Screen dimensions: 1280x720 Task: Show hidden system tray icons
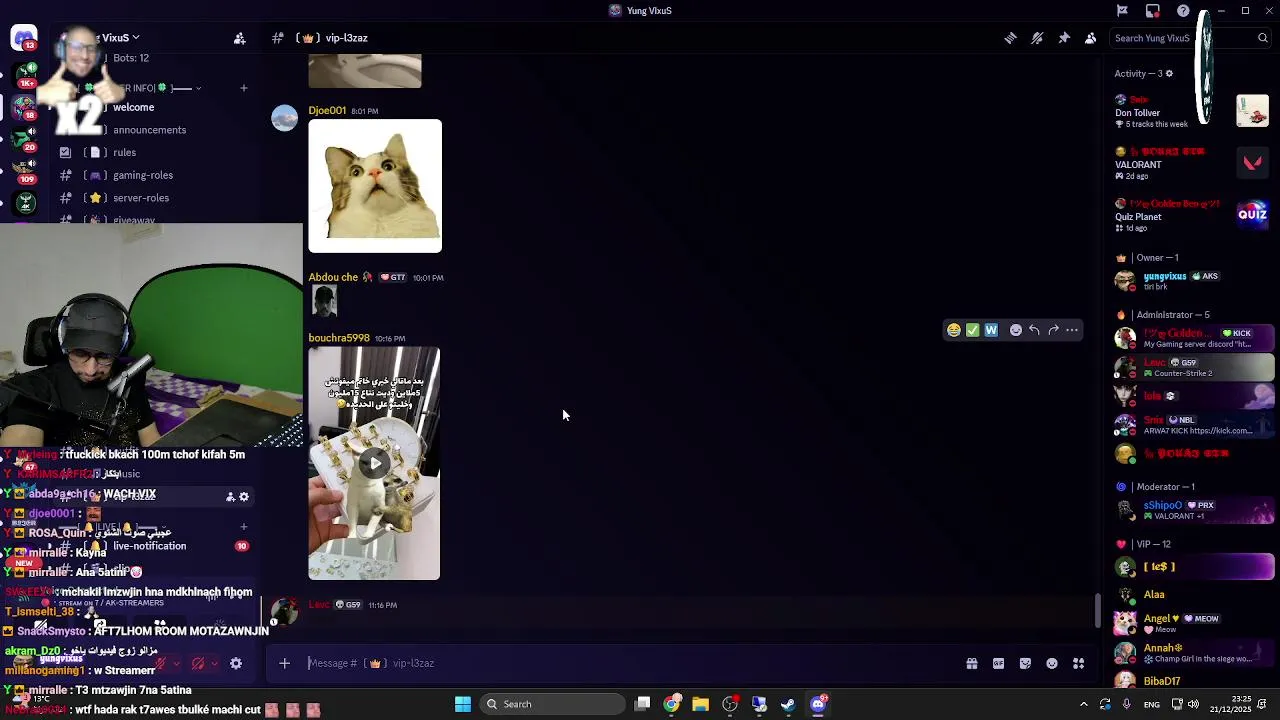pyautogui.click(x=1083, y=704)
